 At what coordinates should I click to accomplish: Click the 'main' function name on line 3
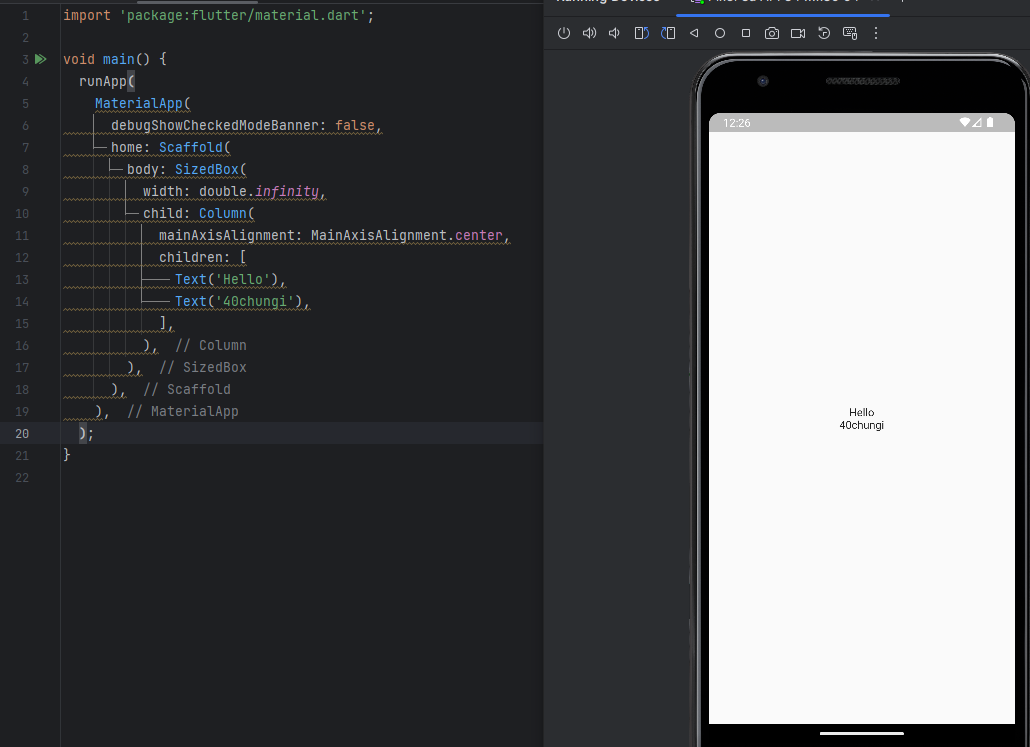(x=118, y=59)
